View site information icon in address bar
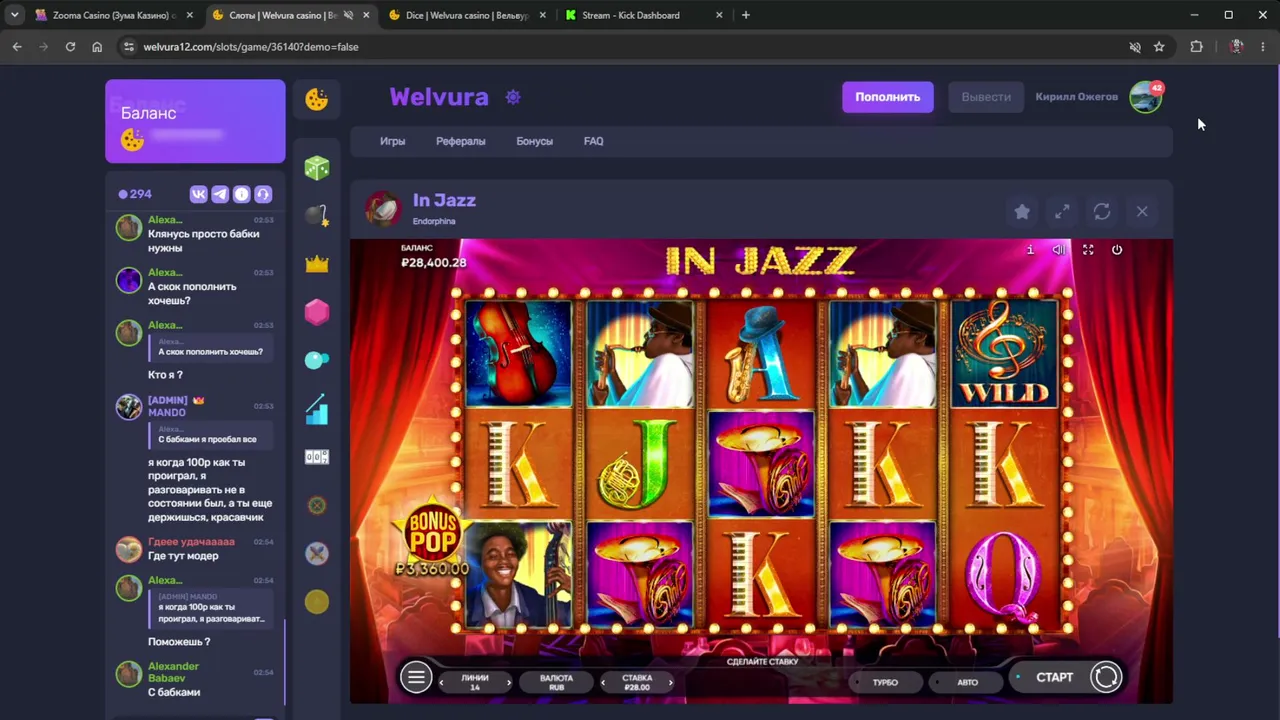Image resolution: width=1280 pixels, height=720 pixels. click(127, 47)
